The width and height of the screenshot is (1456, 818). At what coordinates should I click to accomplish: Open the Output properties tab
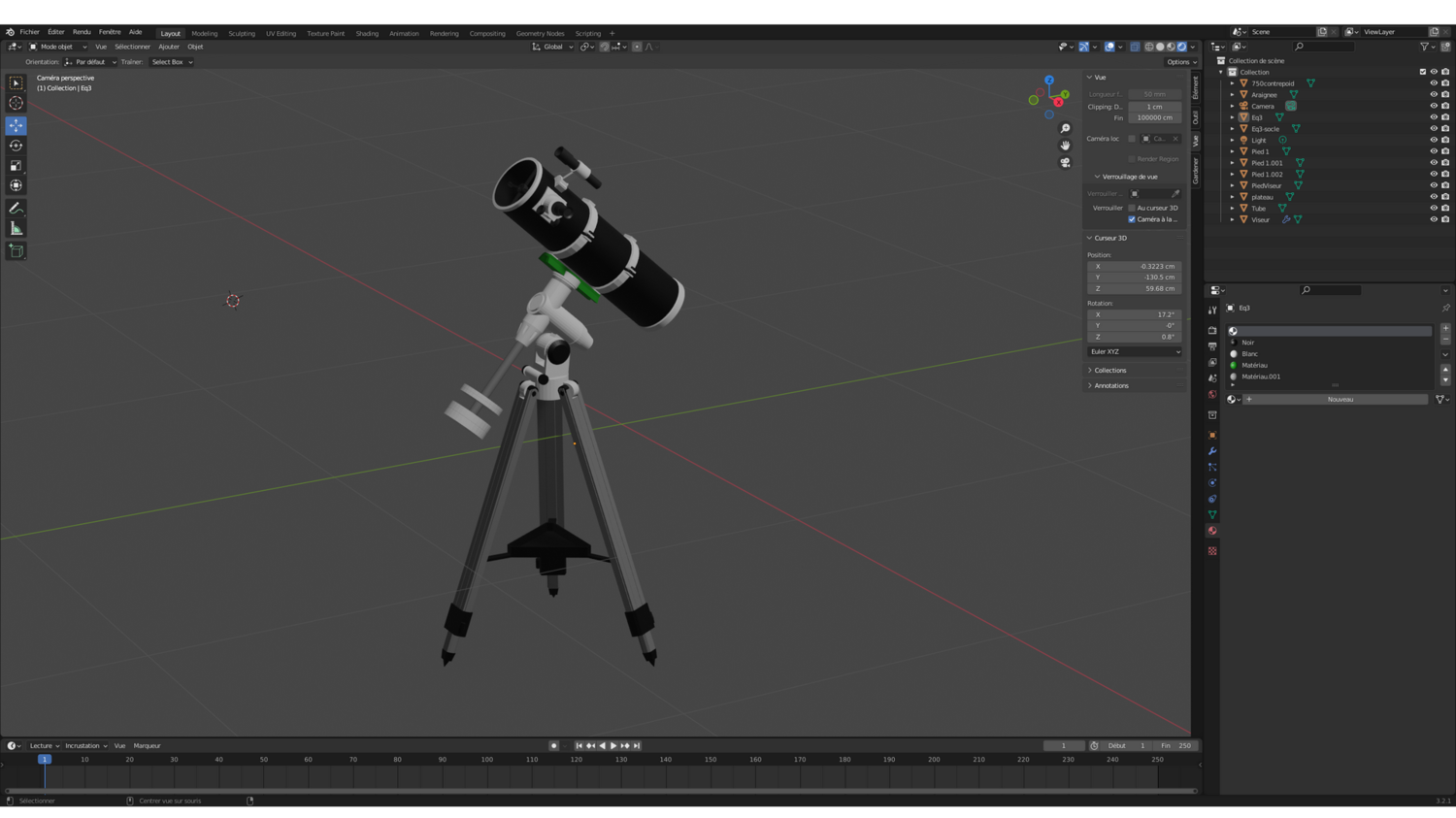click(x=1212, y=346)
